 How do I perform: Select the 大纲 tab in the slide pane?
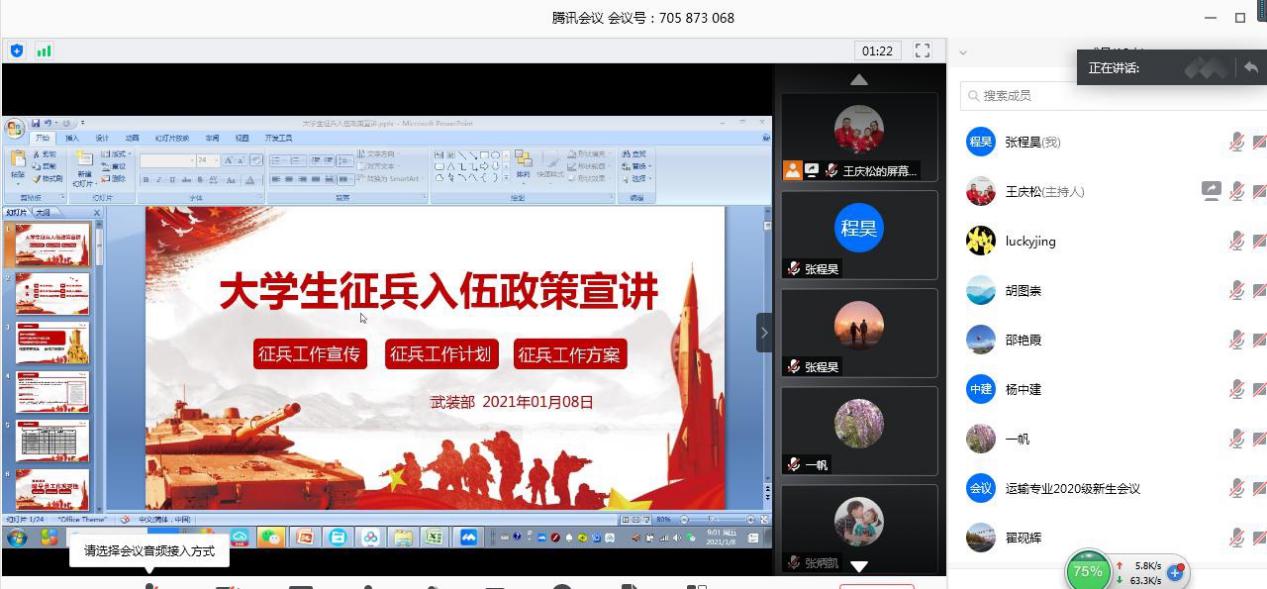point(43,213)
